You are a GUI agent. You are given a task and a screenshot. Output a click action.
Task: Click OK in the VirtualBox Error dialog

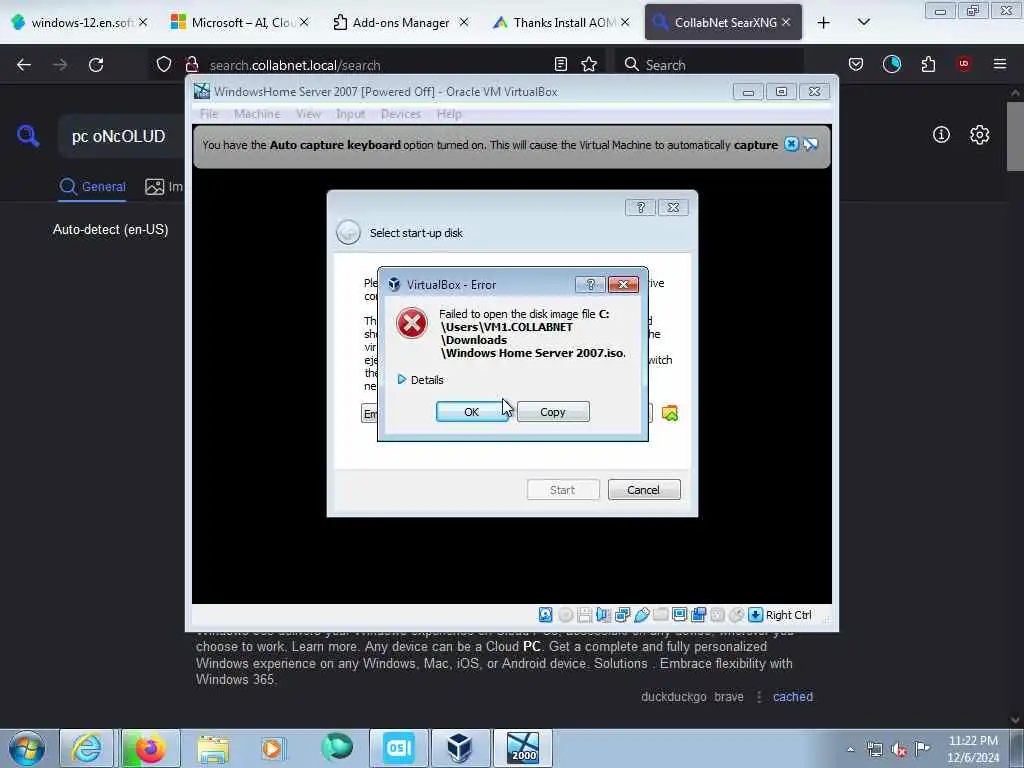coord(472,412)
